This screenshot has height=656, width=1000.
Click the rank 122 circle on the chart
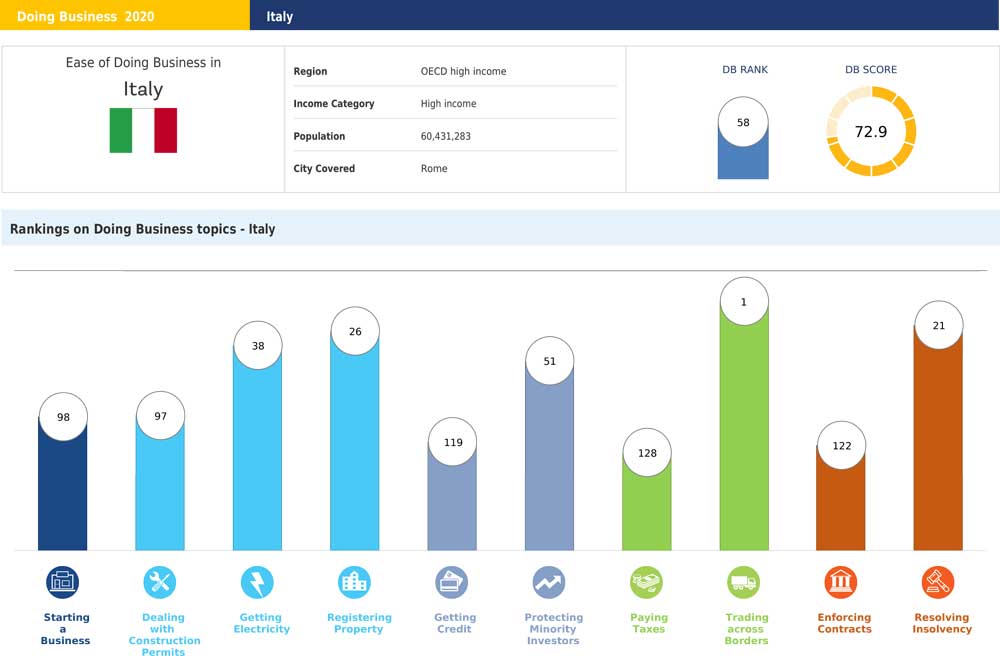click(842, 446)
